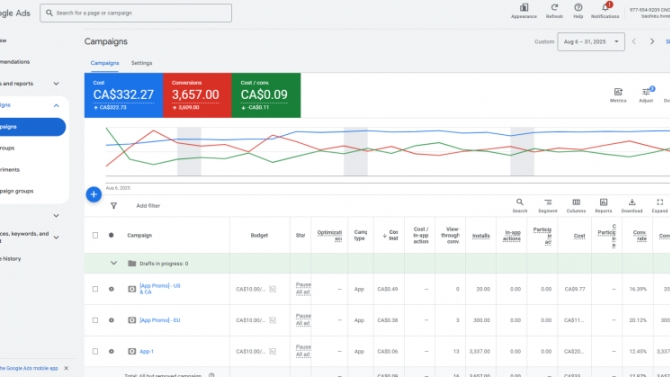This screenshot has height=377, width=670.
Task: Open the [App Promo] - EU campaign link
Action: (x=160, y=320)
